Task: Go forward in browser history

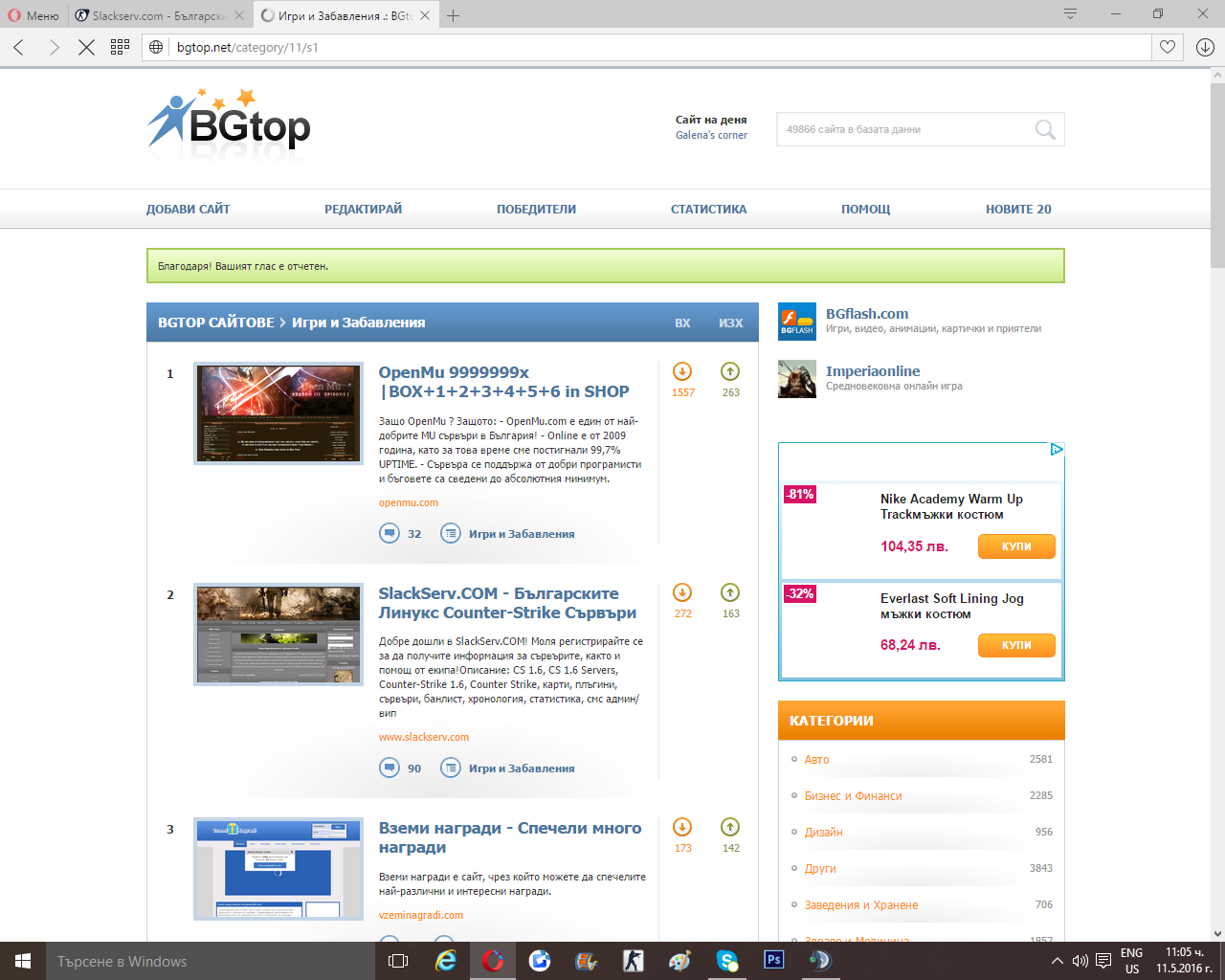Action: click(x=54, y=47)
